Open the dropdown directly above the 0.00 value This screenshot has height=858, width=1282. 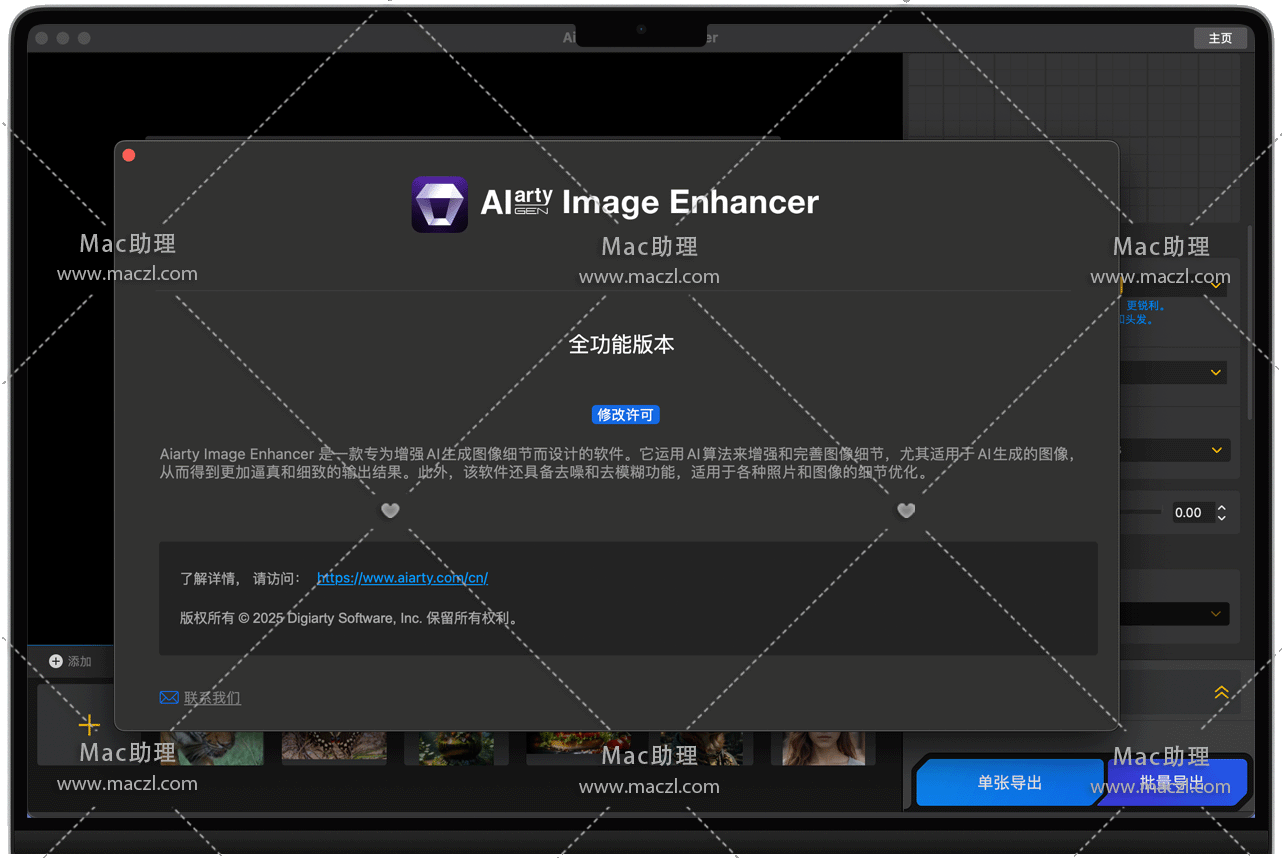point(1174,450)
